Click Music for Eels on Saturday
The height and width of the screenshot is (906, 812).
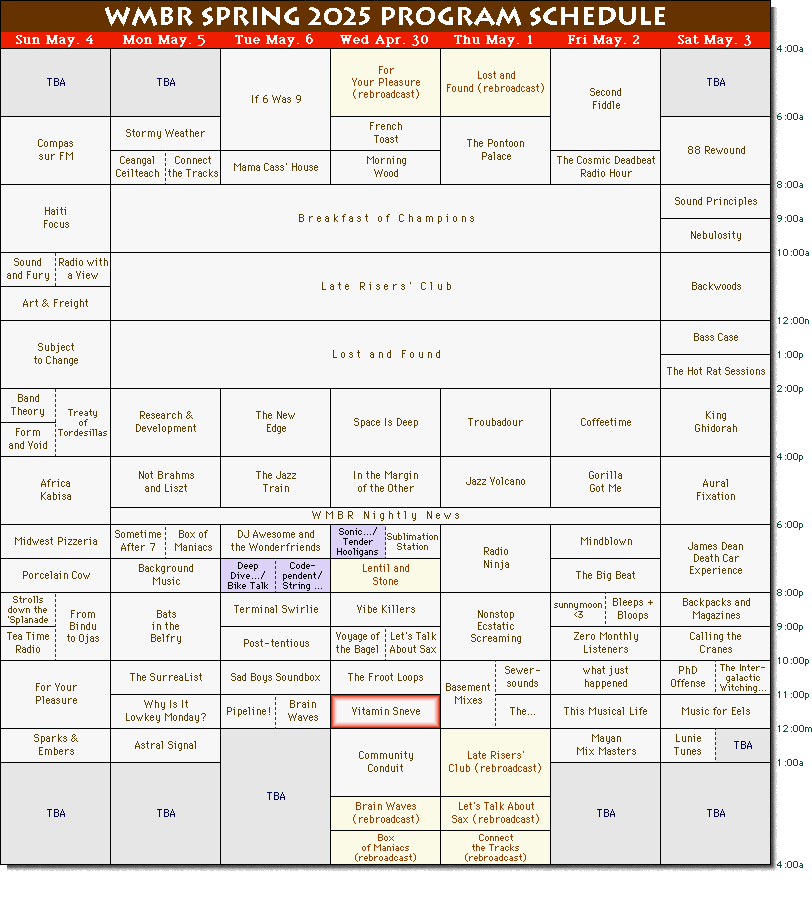(x=715, y=711)
